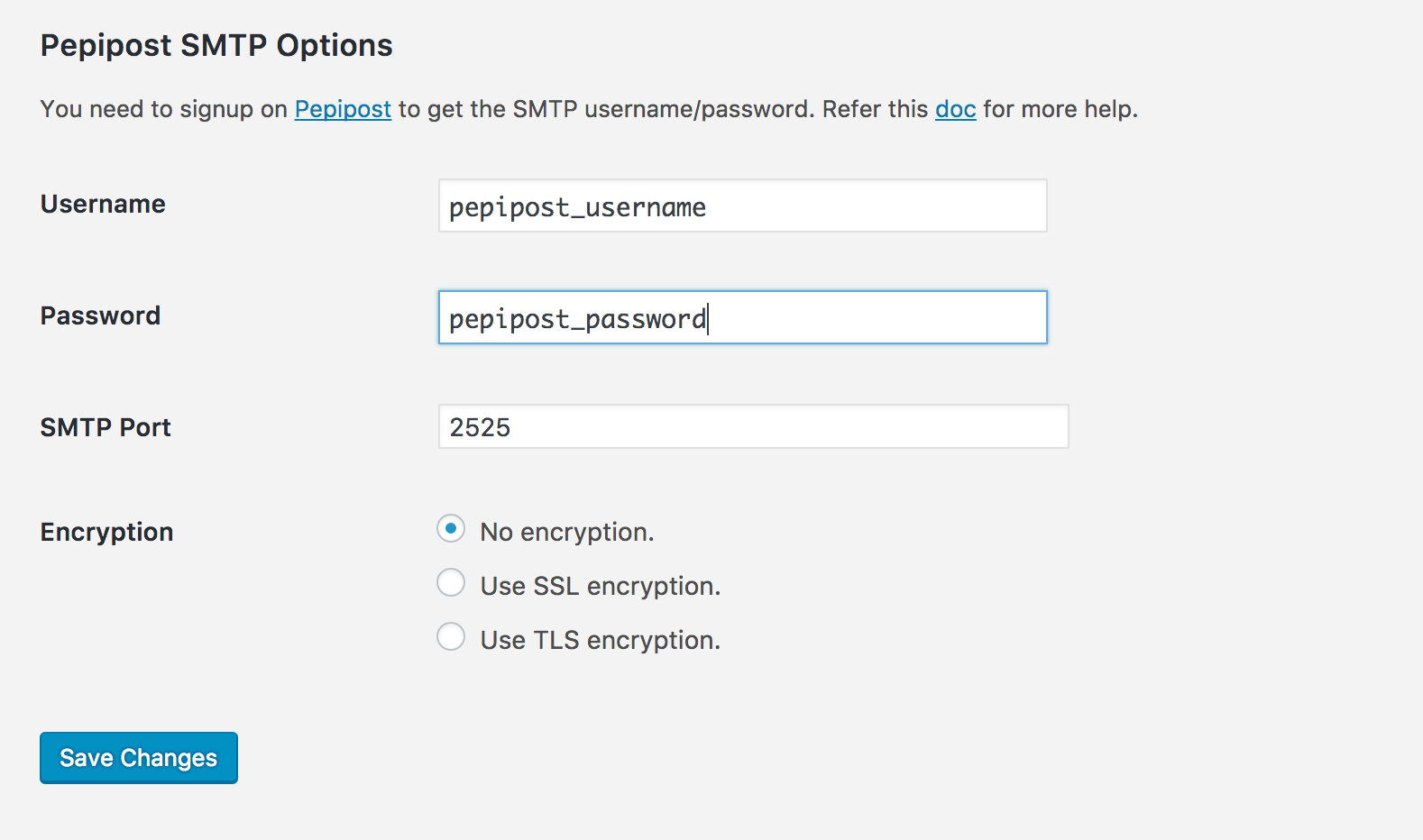This screenshot has width=1423, height=840.
Task: Open the Pepipost signup link
Action: point(343,109)
